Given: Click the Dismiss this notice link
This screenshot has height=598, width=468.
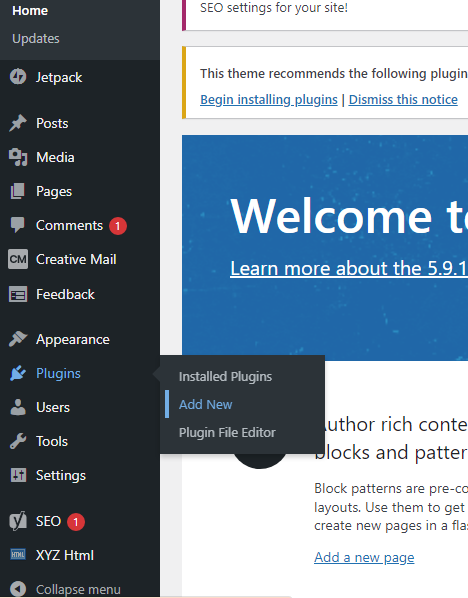Looking at the screenshot, I should 403,100.
